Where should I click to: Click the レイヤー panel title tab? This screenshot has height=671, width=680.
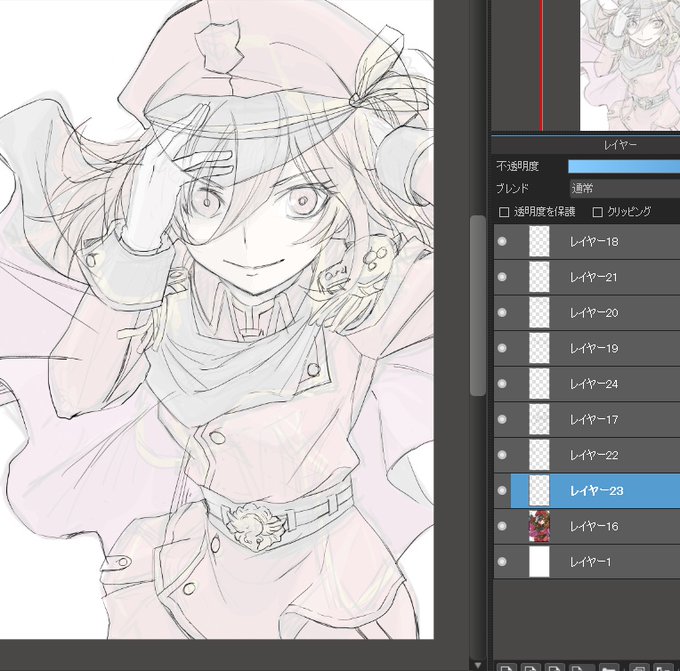coord(620,145)
